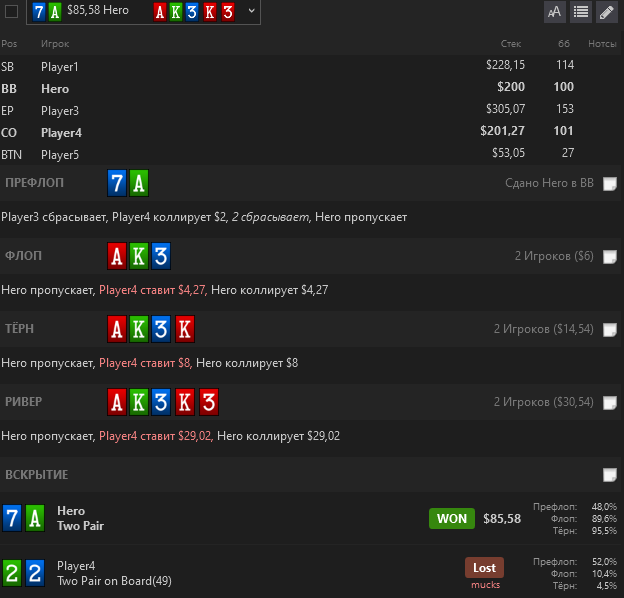This screenshot has height=598, width=624.
Task: Click the pencil edit icon
Action: 606,12
